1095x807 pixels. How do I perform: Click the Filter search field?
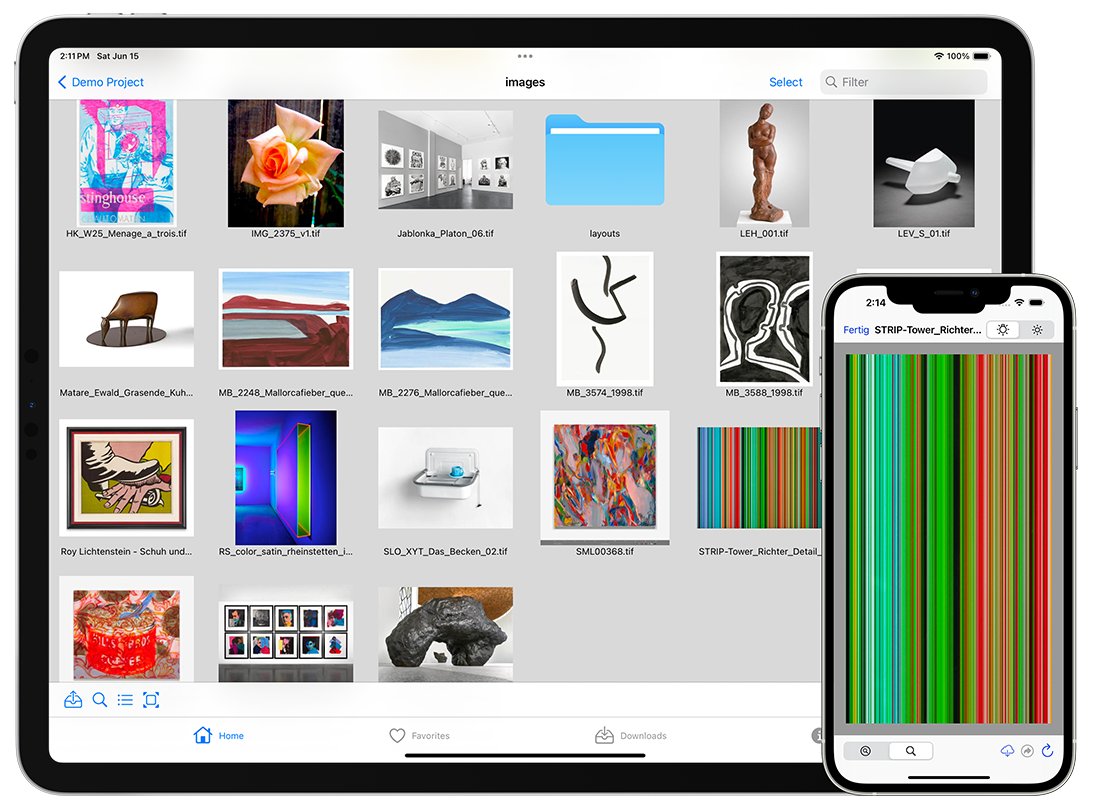904,82
